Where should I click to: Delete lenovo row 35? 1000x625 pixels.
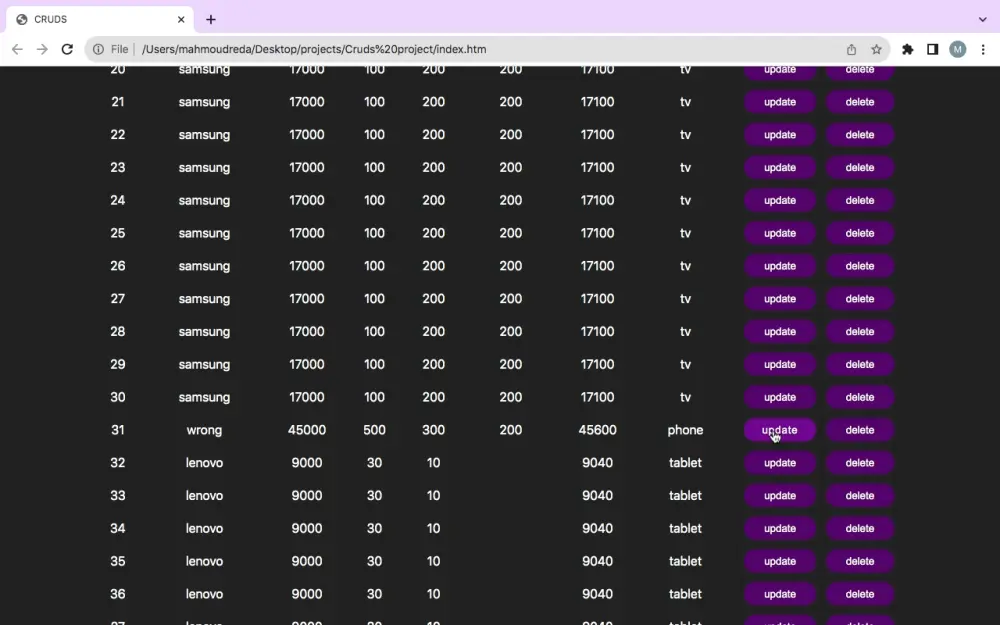(x=860, y=561)
